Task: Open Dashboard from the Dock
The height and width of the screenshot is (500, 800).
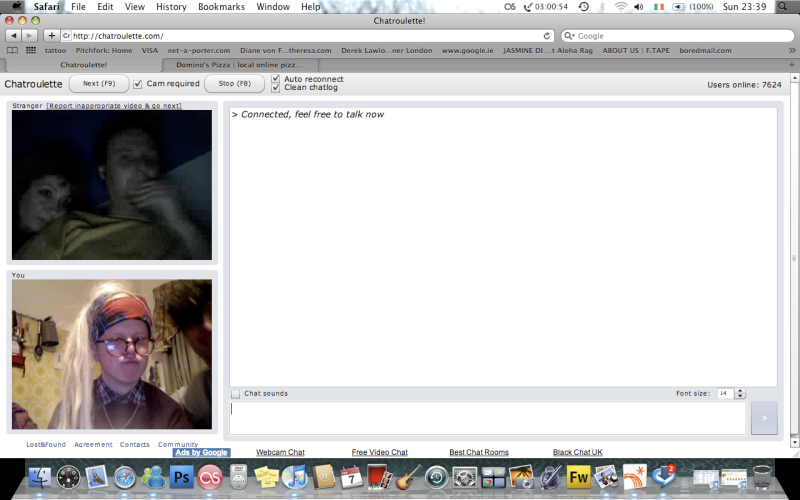Action: [x=68, y=478]
